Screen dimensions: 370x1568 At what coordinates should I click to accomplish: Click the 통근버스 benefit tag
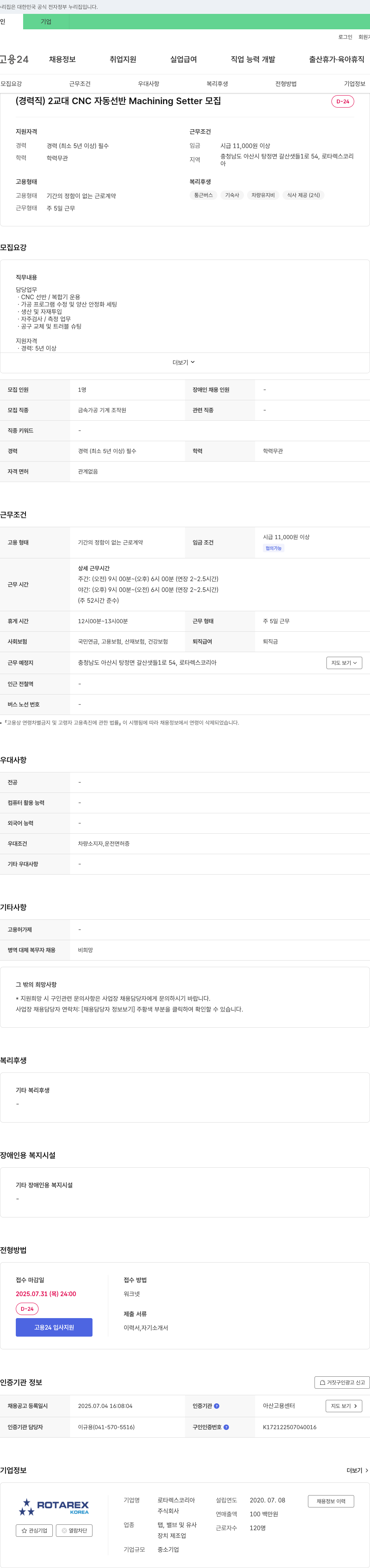(203, 195)
